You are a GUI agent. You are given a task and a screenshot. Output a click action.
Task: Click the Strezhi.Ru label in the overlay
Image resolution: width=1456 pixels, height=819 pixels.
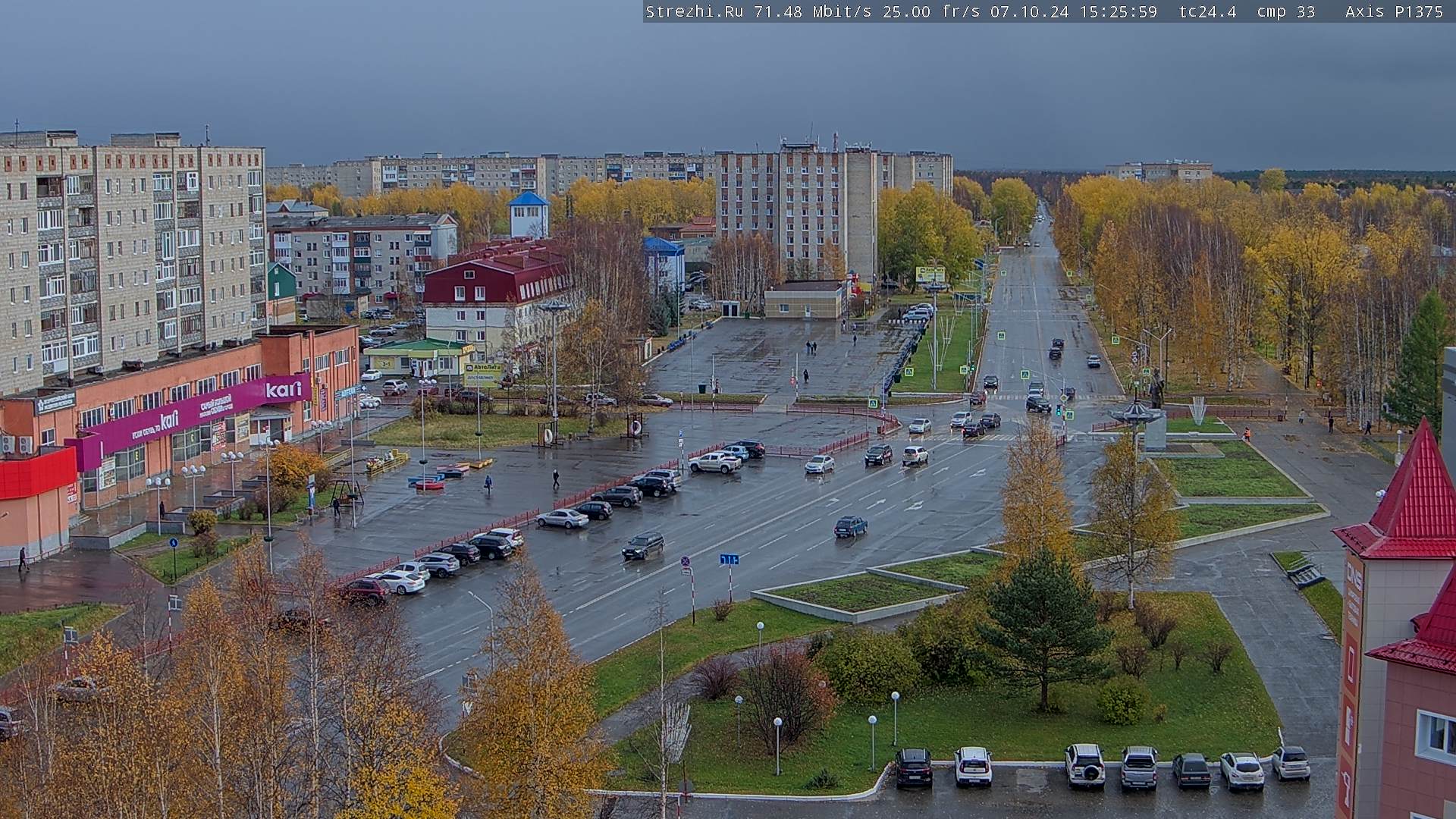tap(694, 11)
